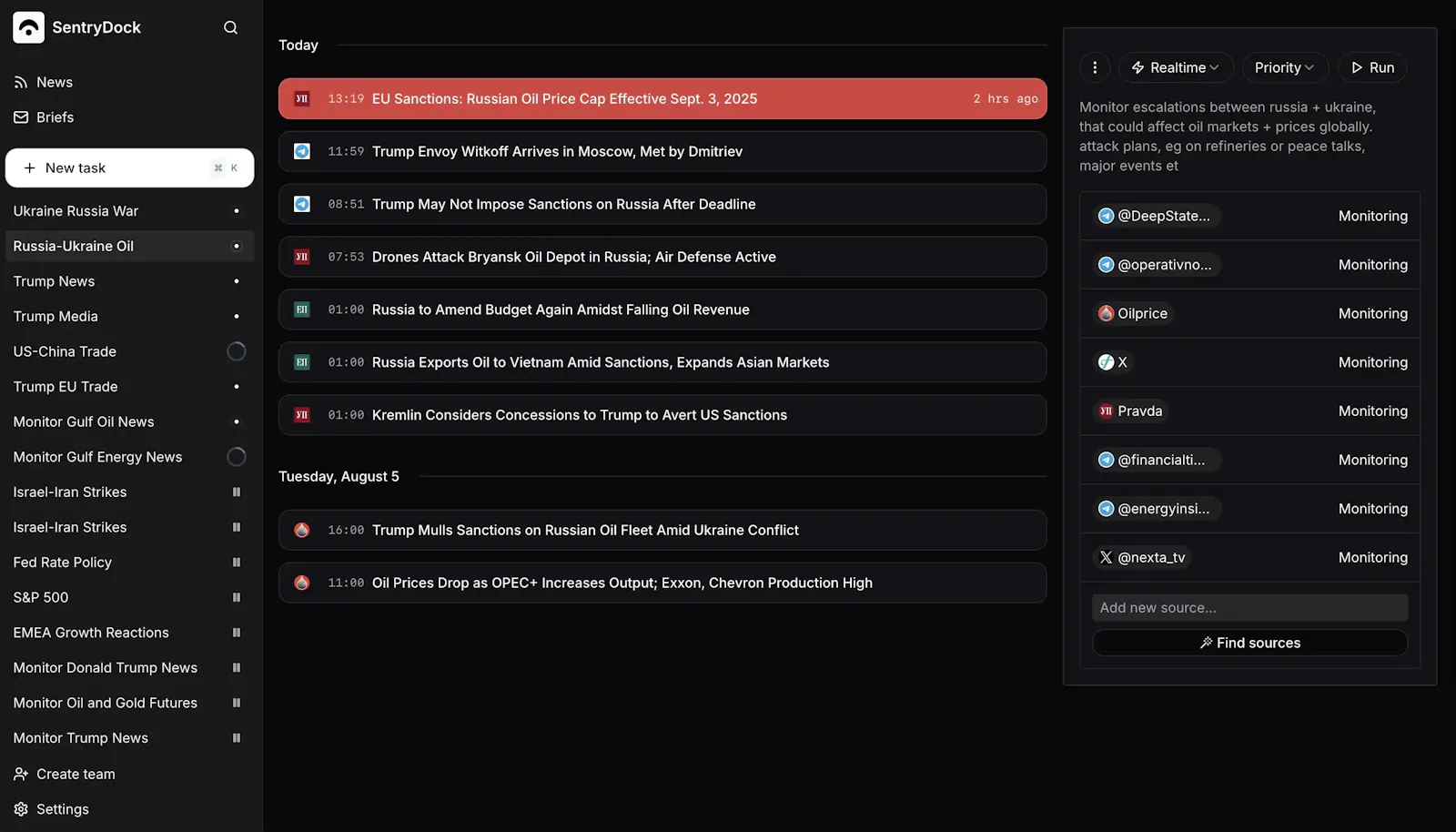Select the Ukraine Russia War task
The image size is (1456, 832).
click(129, 211)
